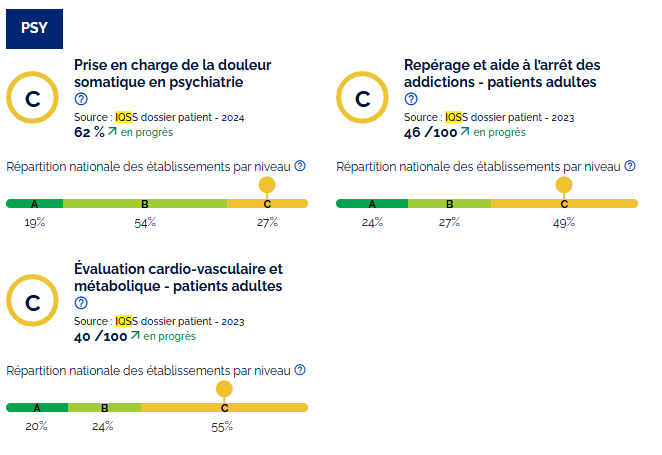Open help icon under cardio-vasculaire indicator title
The height and width of the screenshot is (455, 662).
click(x=81, y=303)
